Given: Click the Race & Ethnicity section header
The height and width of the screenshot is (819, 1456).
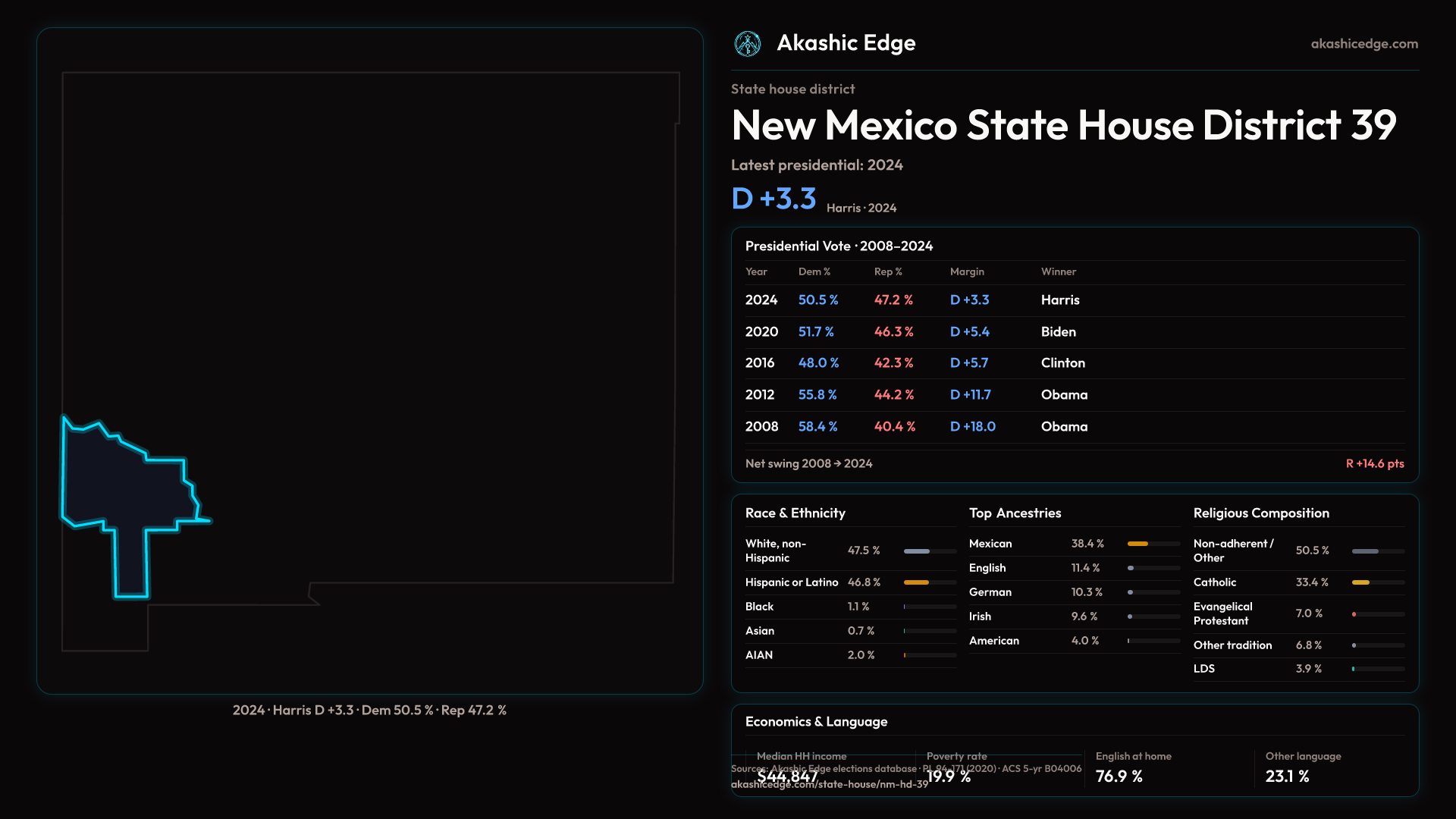Looking at the screenshot, I should click(x=795, y=513).
